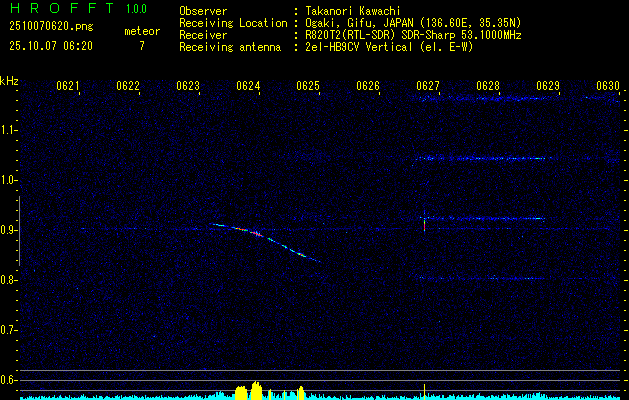Screen dimensions: 629x400
Task: Click the 0.8 kHz frequency label
Action: pos(7,280)
